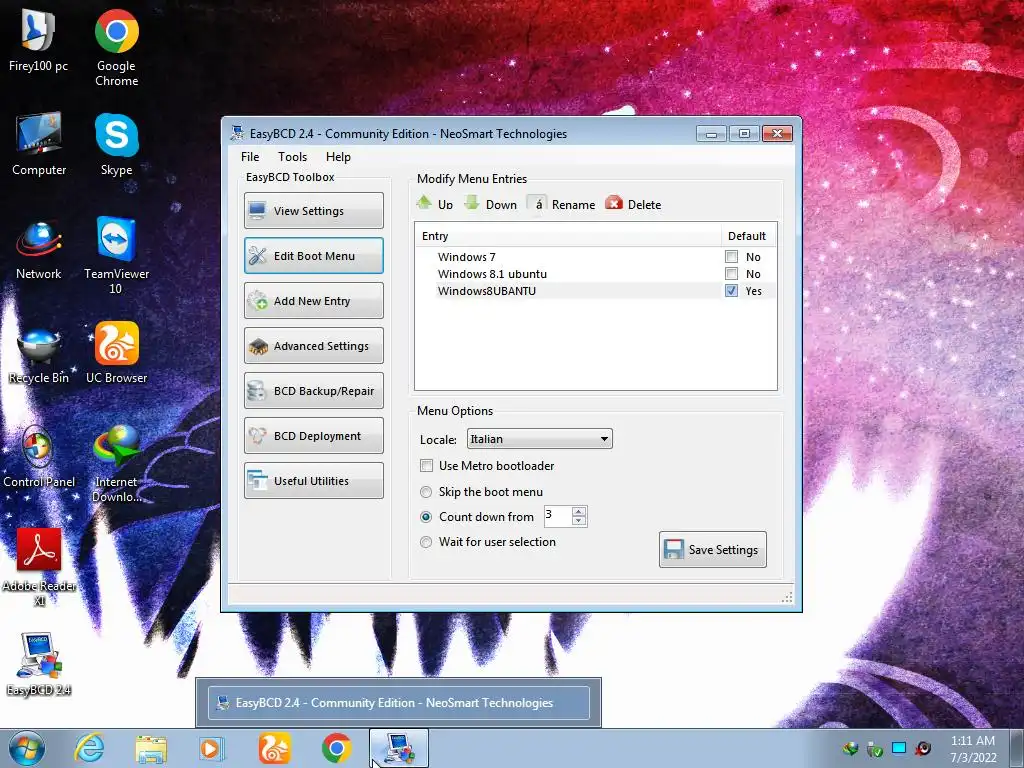Open Windows Explorer from taskbar
1024x768 pixels.
coord(151,748)
